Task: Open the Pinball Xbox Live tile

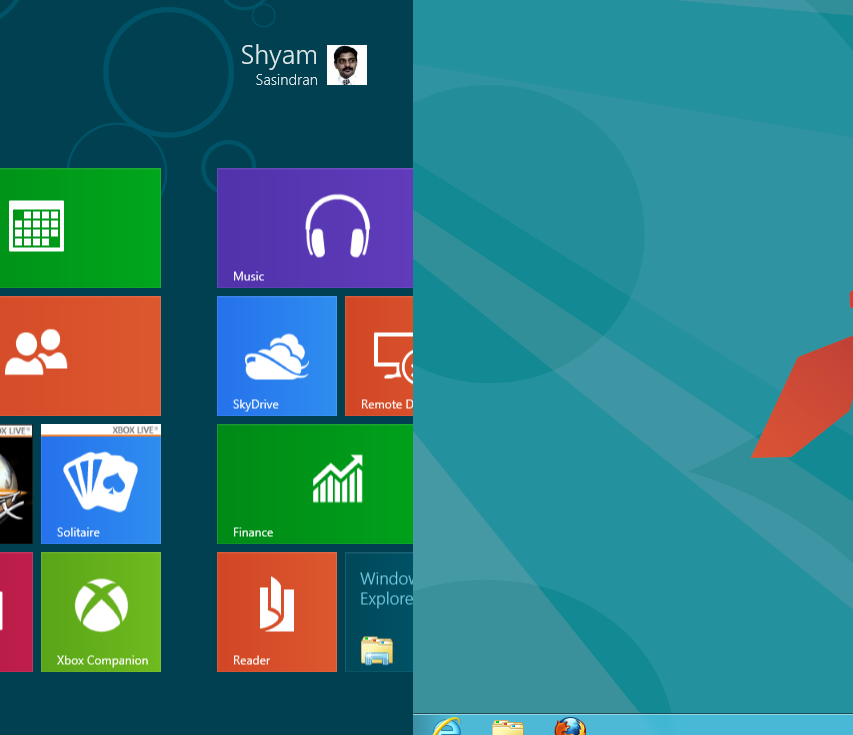Action: pos(16,484)
